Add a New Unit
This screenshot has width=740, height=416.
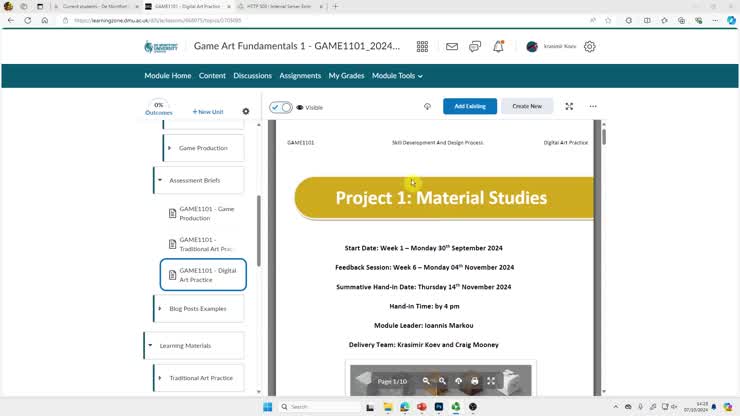[208, 112]
